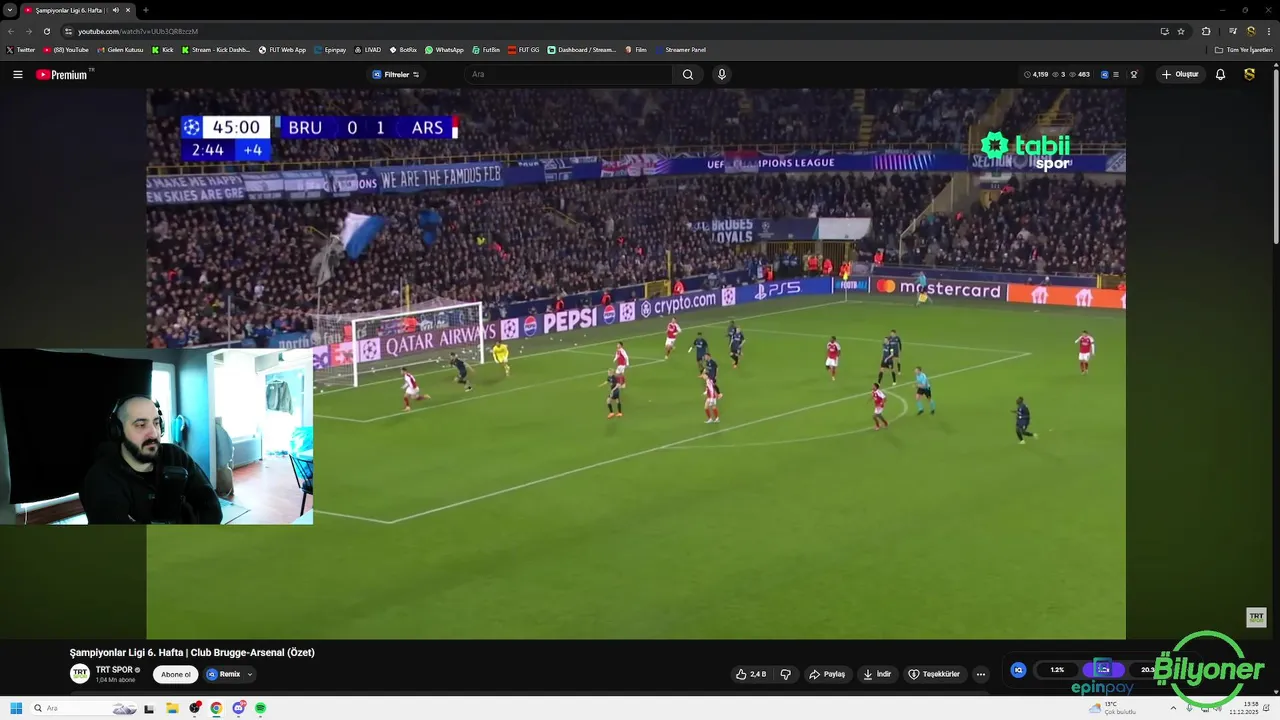The height and width of the screenshot is (720, 1280).
Task: Click the Oluştur create button
Action: [x=1181, y=74]
